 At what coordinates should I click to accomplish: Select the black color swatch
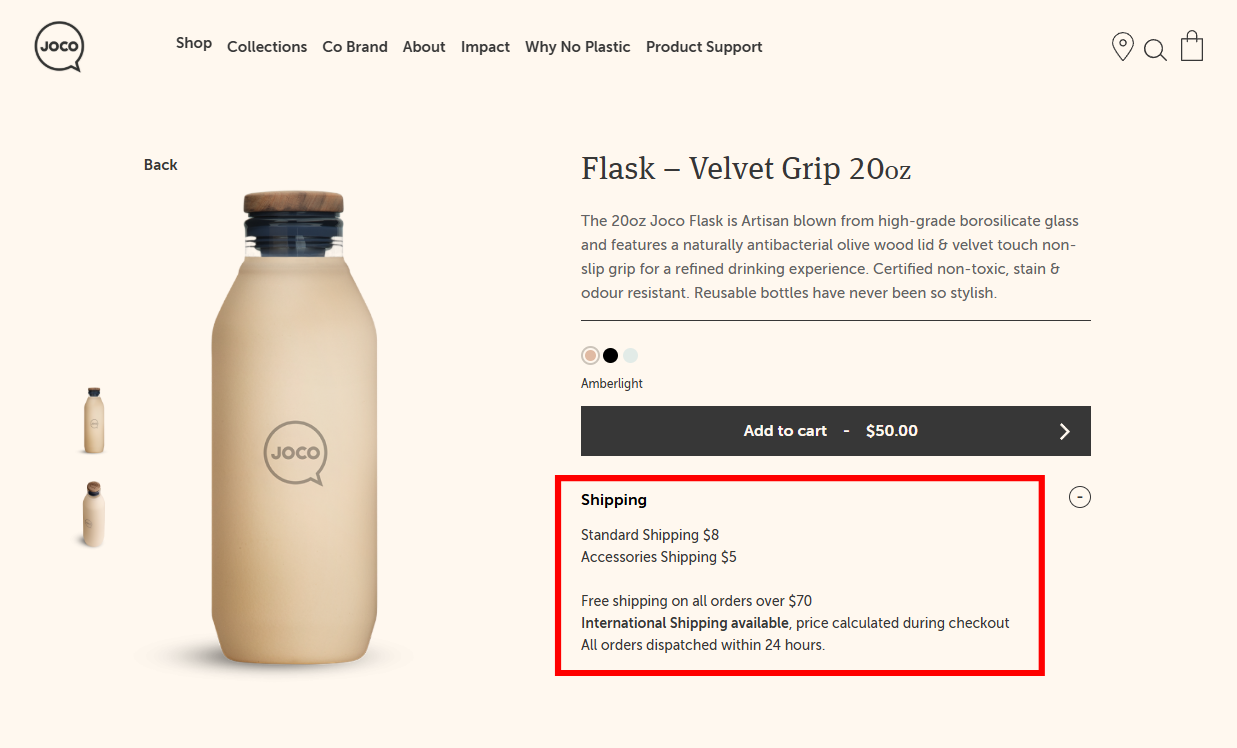(x=610, y=354)
